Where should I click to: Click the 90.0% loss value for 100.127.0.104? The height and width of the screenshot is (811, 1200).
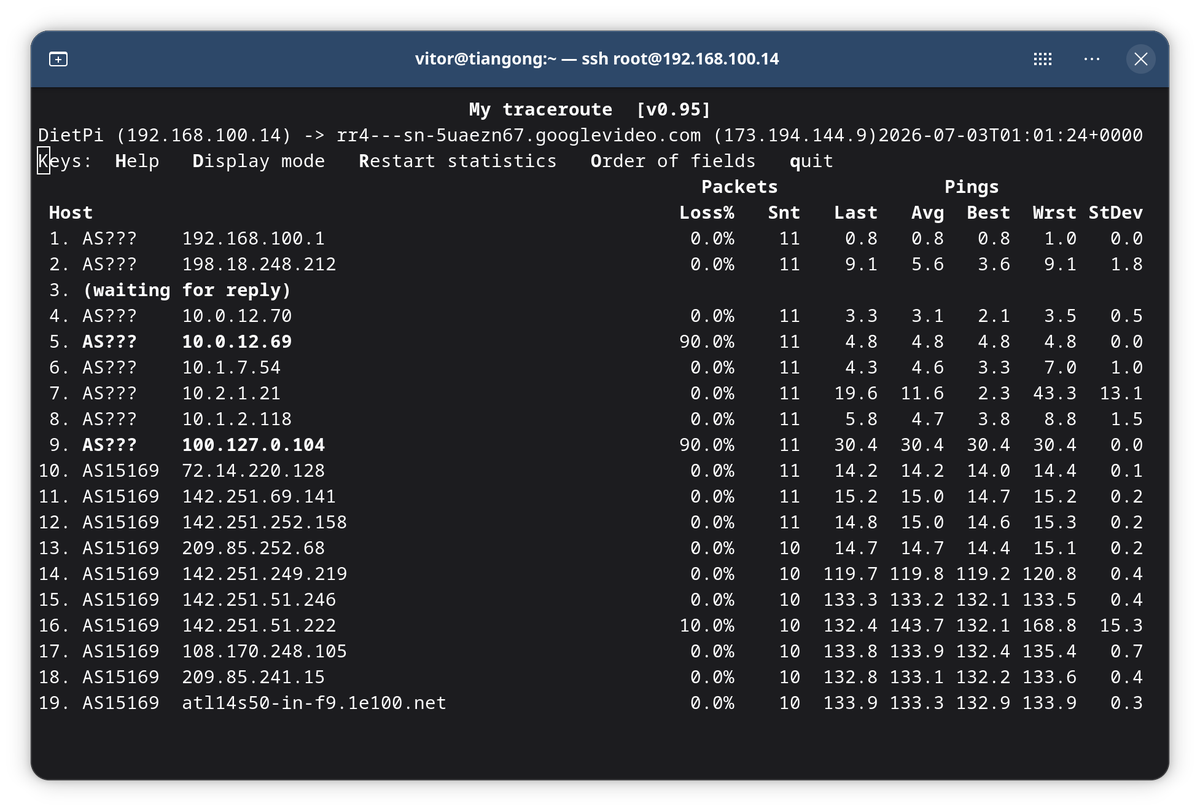[x=707, y=446]
